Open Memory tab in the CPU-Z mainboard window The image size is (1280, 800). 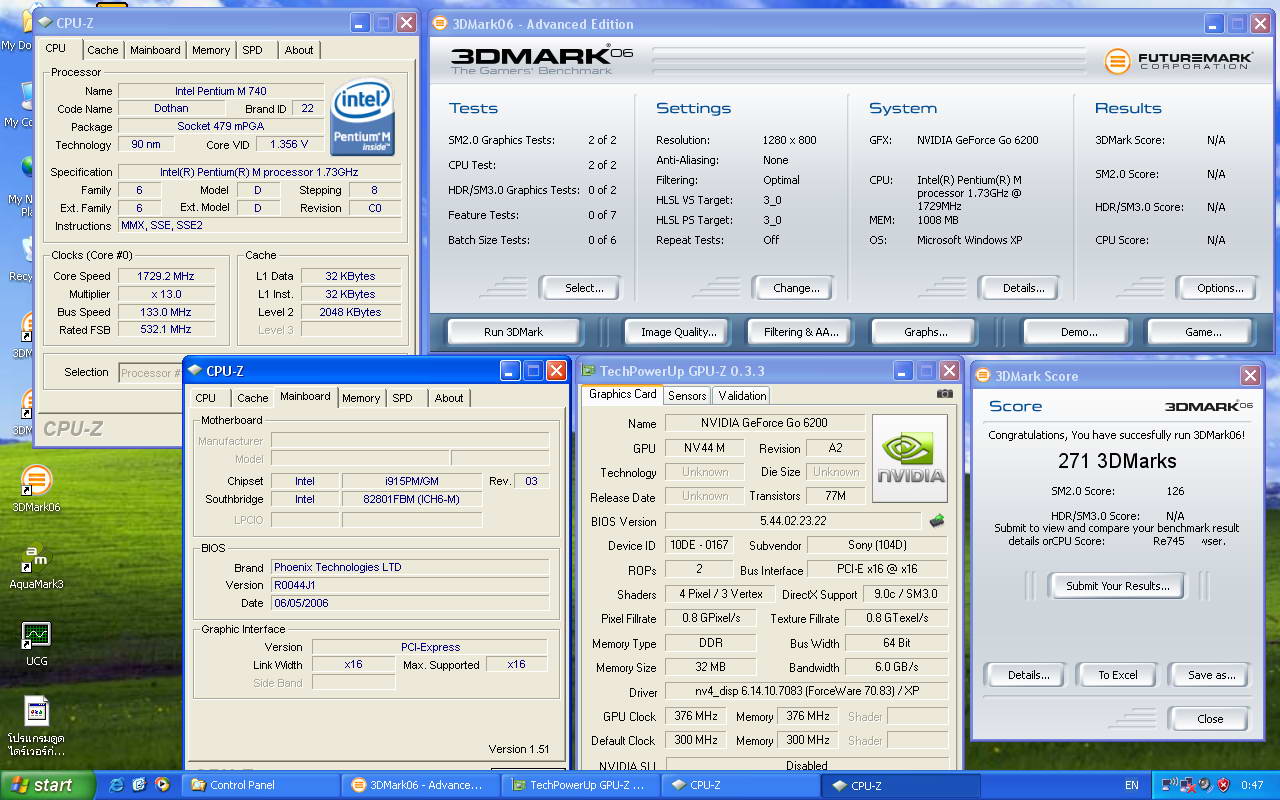coord(361,398)
